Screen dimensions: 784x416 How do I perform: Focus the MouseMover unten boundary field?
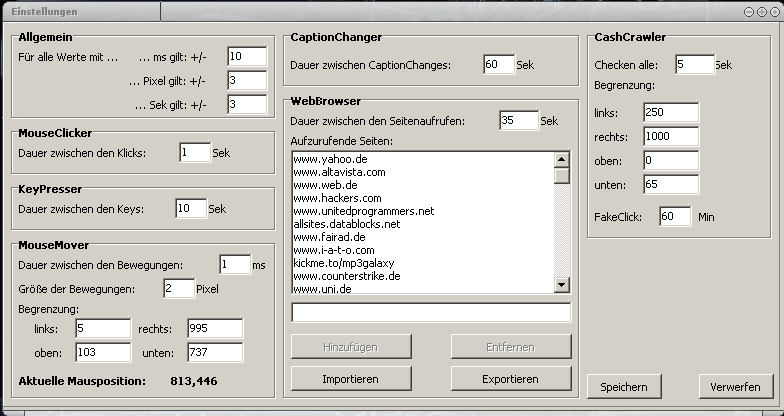point(215,352)
